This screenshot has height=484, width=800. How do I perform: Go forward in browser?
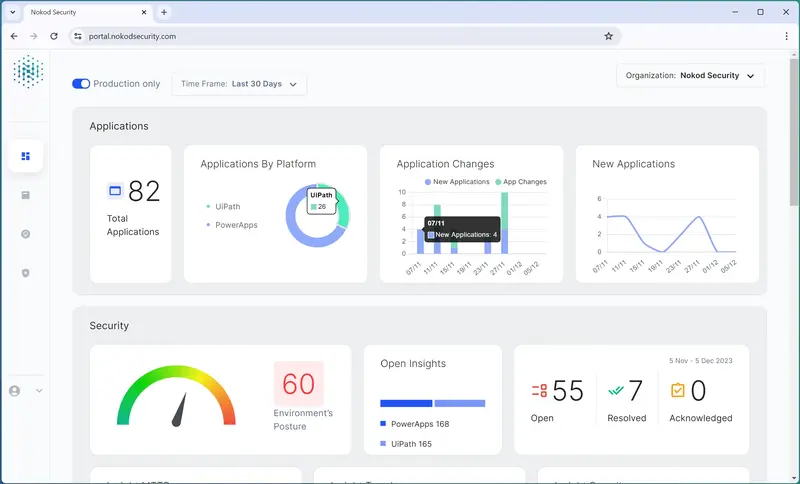34,36
